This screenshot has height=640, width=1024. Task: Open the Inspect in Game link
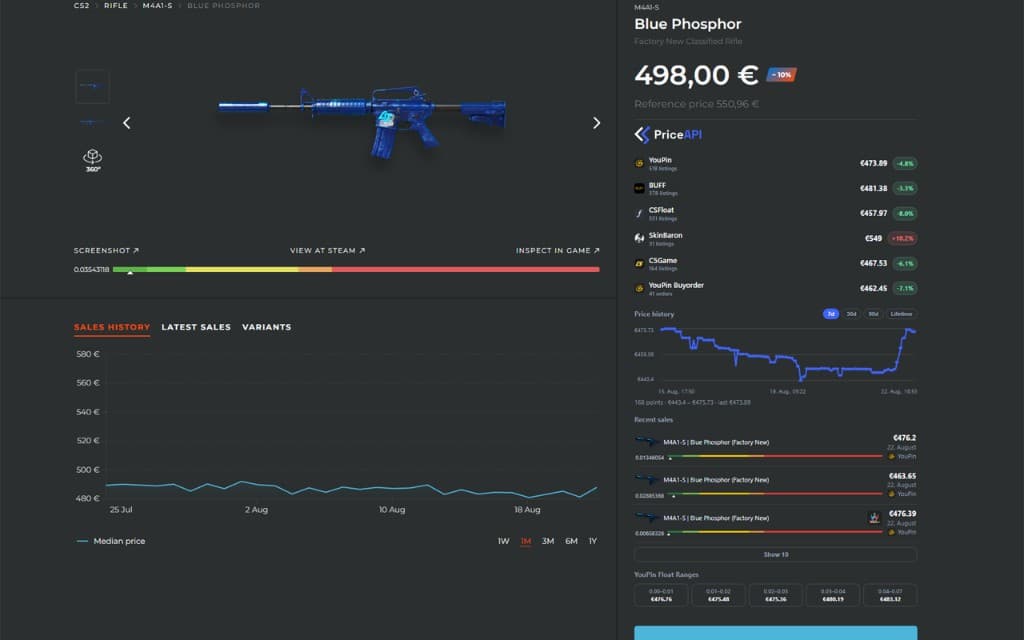[557, 250]
